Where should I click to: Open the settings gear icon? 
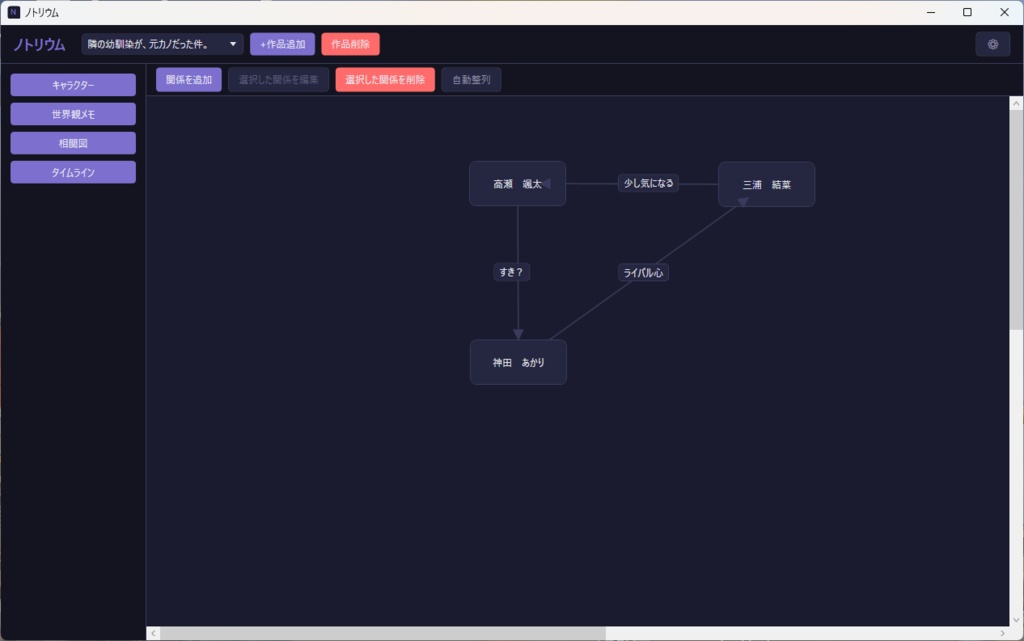point(993,44)
